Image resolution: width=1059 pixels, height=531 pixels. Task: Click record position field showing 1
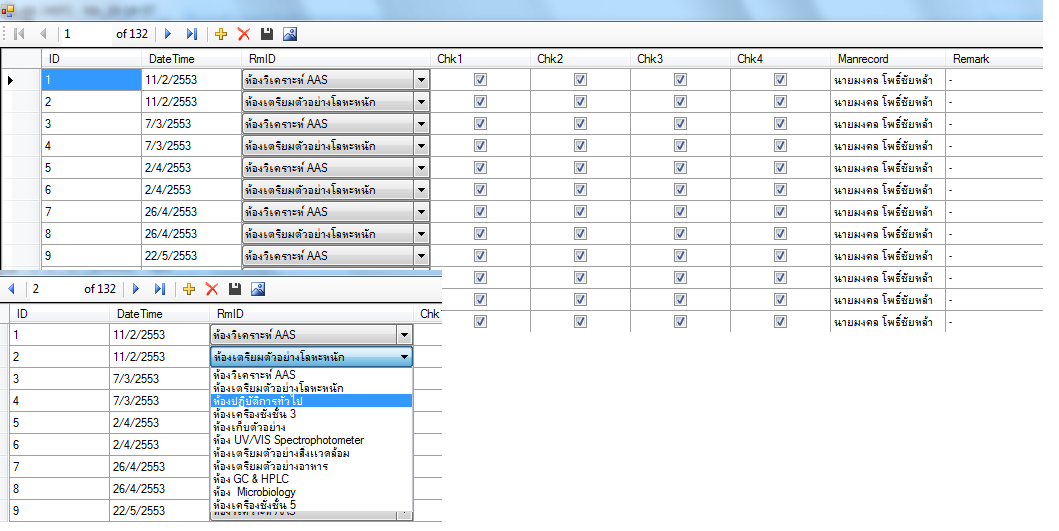coord(86,34)
